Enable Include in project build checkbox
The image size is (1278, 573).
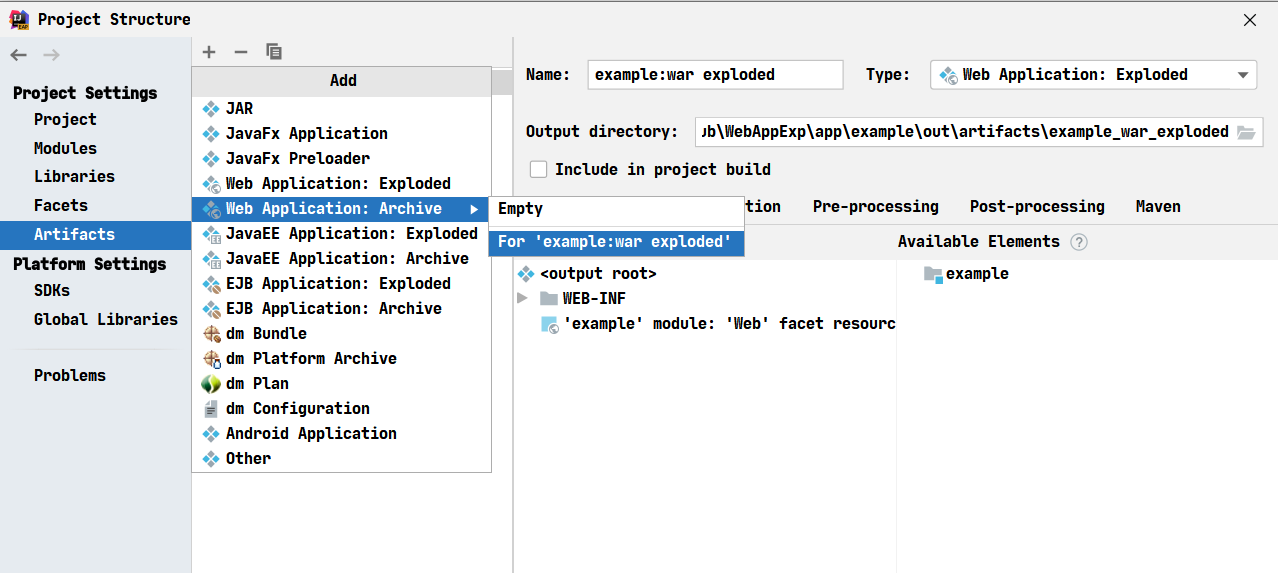click(539, 170)
